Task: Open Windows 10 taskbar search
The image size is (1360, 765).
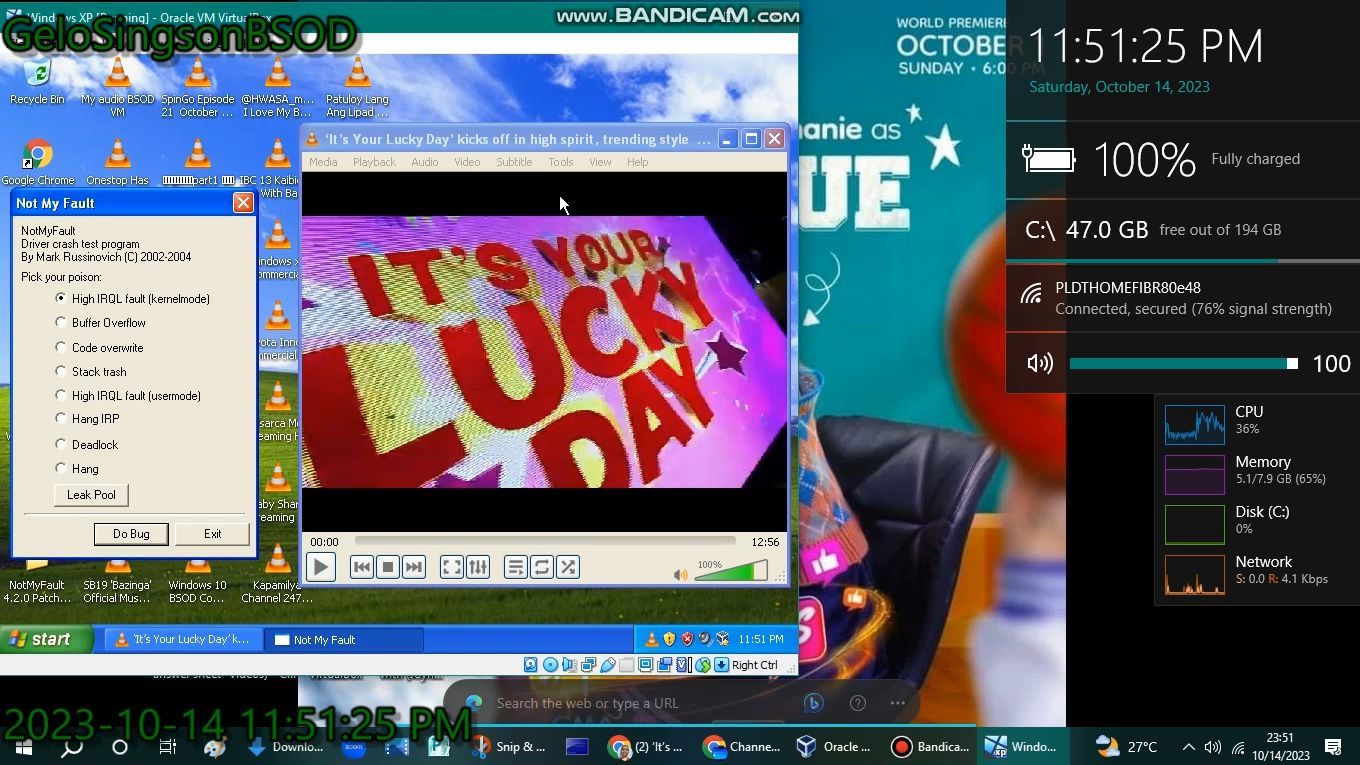Action: 72,747
